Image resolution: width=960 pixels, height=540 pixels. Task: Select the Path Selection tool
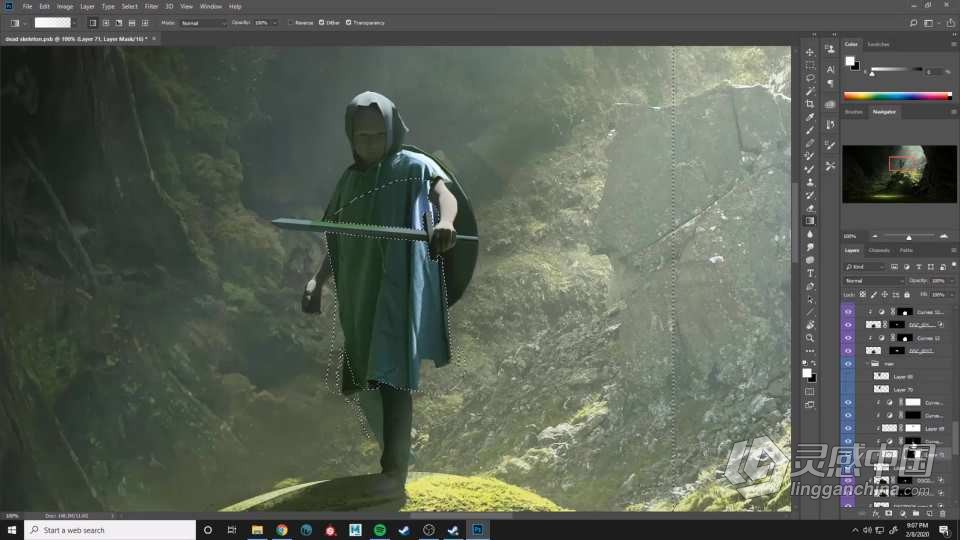[x=810, y=299]
